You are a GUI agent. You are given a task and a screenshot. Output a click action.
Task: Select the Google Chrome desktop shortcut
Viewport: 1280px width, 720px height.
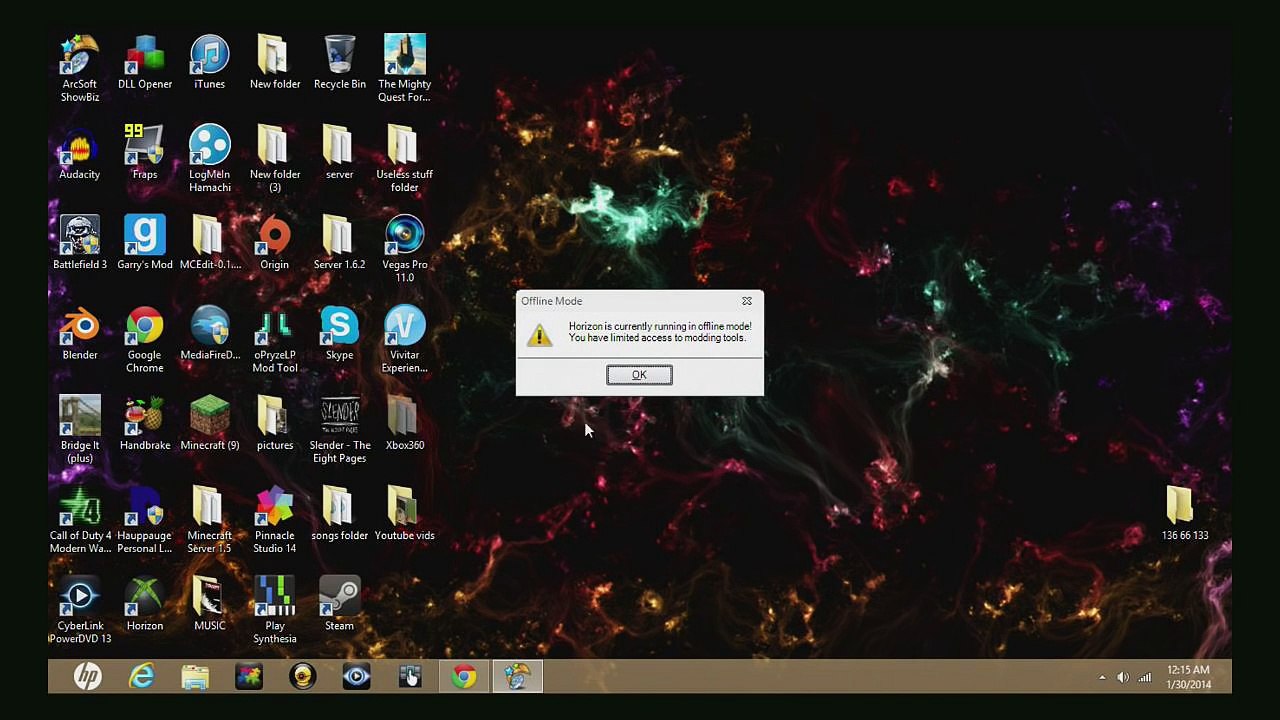point(145,338)
